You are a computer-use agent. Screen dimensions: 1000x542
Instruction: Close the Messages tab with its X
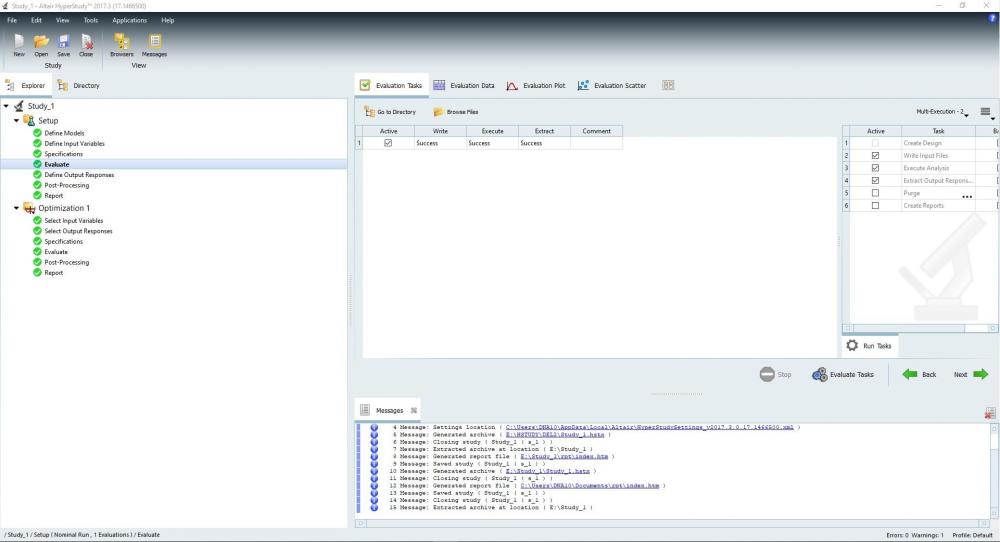click(x=413, y=410)
